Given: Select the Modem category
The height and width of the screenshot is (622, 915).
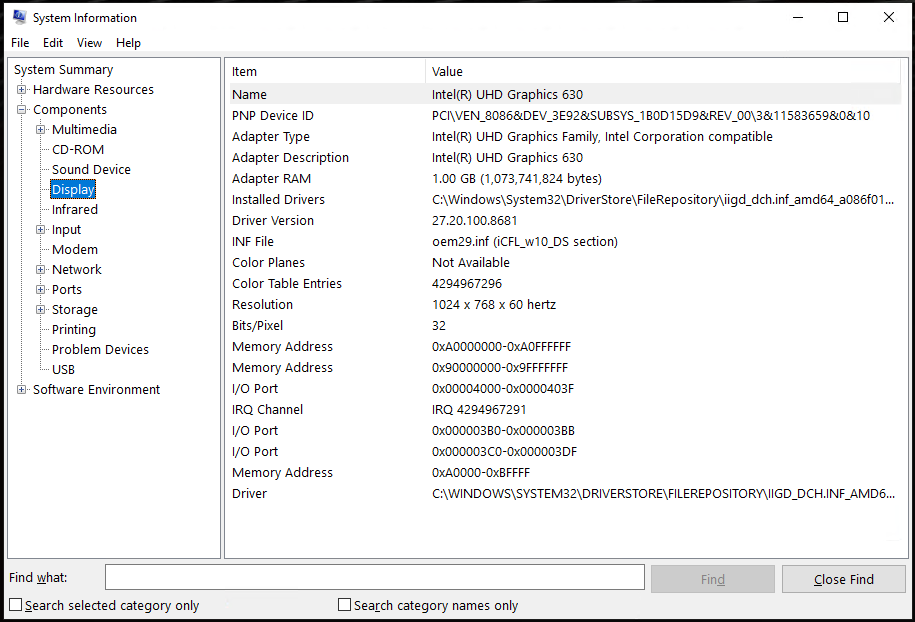Looking at the screenshot, I should coord(75,249).
